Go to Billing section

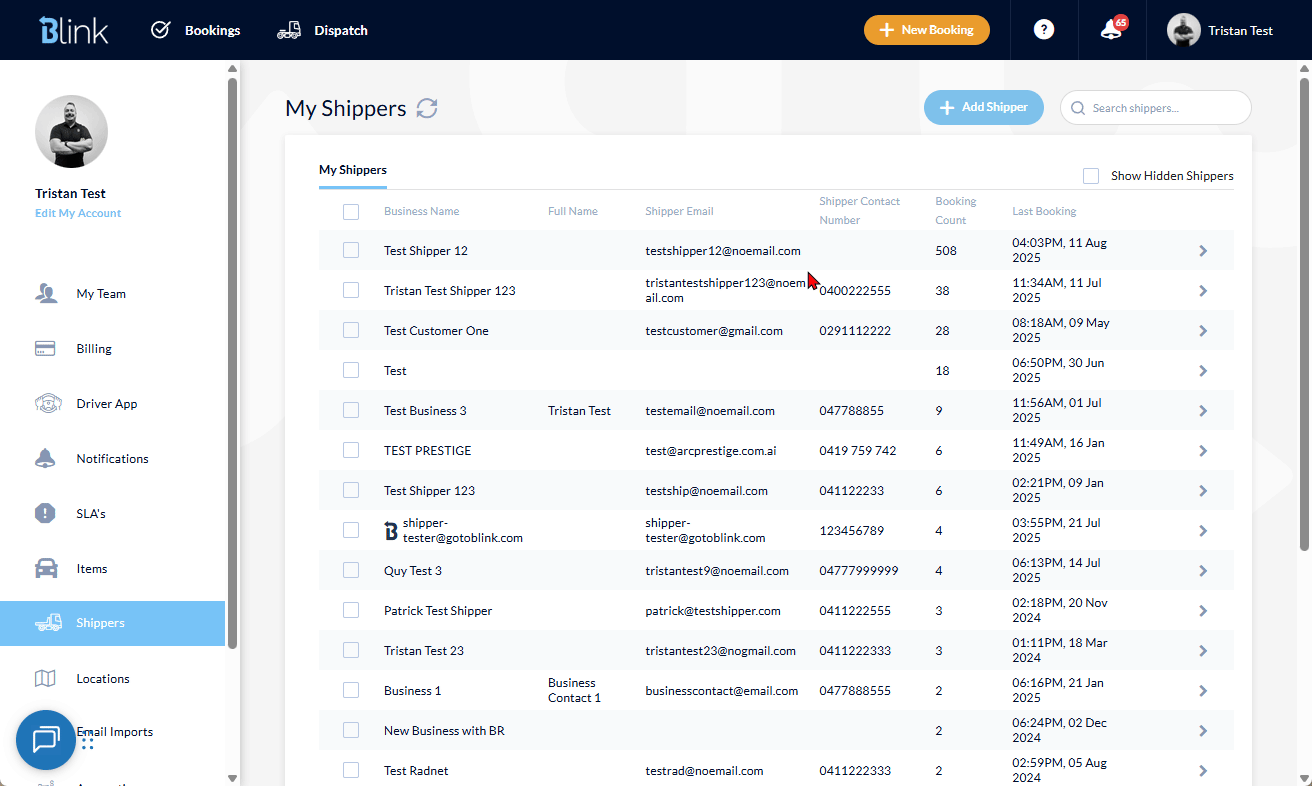point(94,349)
